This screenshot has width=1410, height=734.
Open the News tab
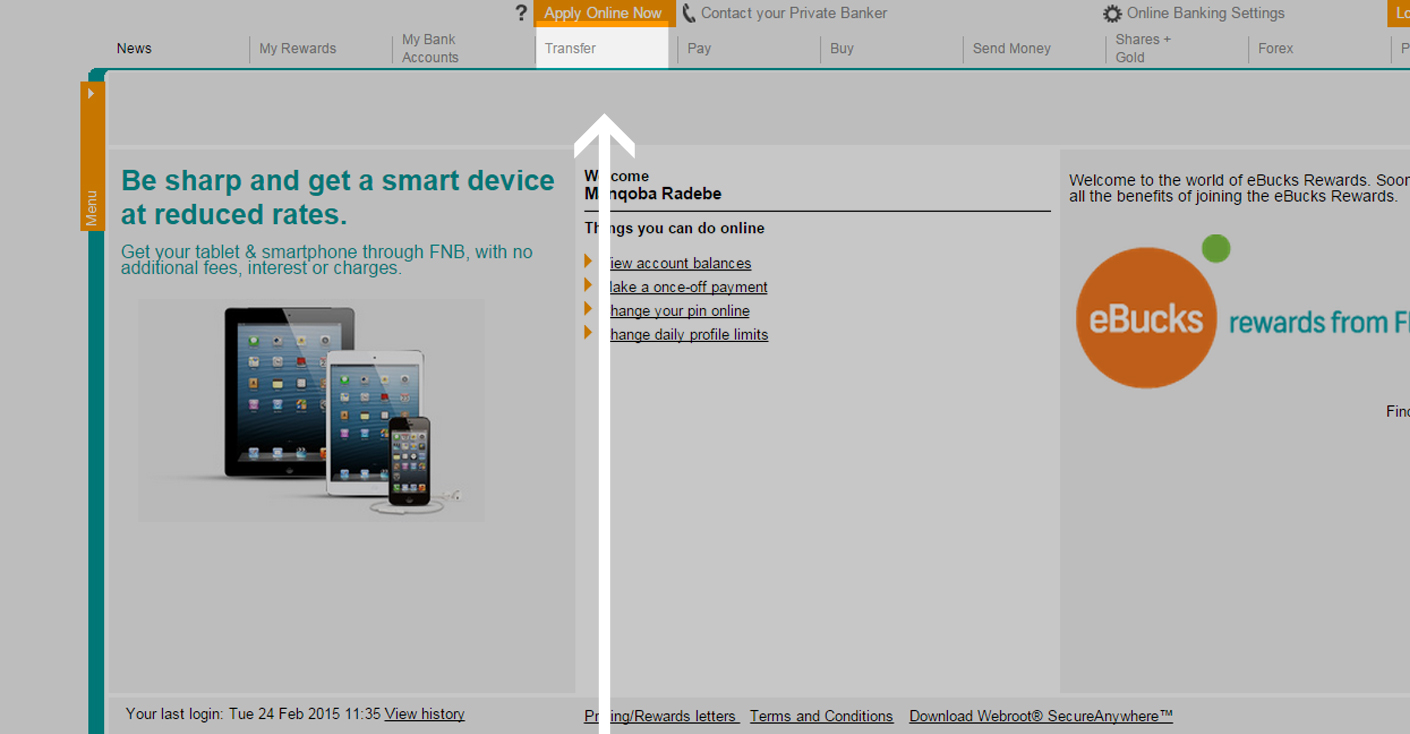(x=134, y=48)
